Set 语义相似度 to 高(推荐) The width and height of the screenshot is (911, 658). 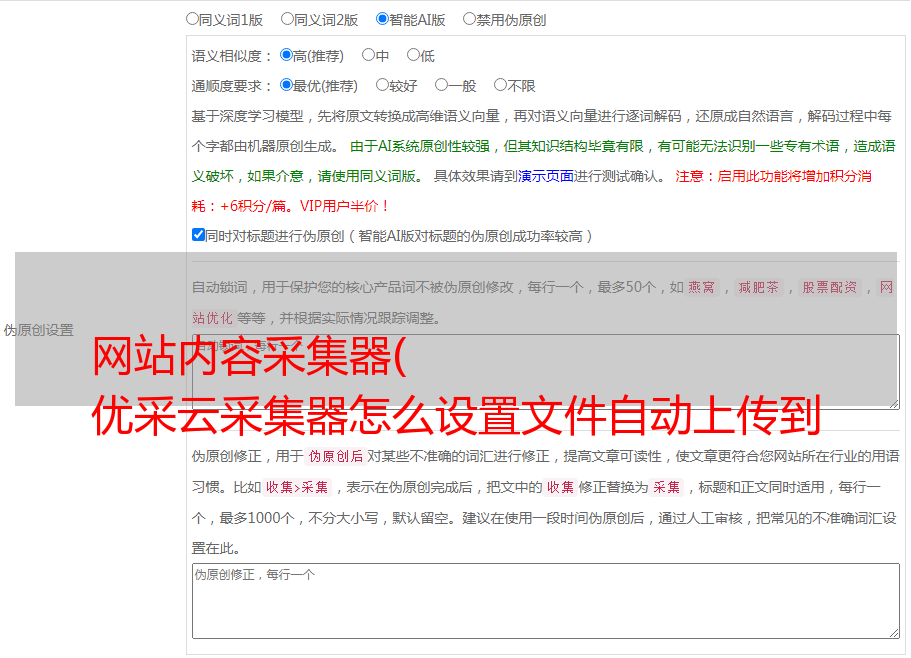286,55
